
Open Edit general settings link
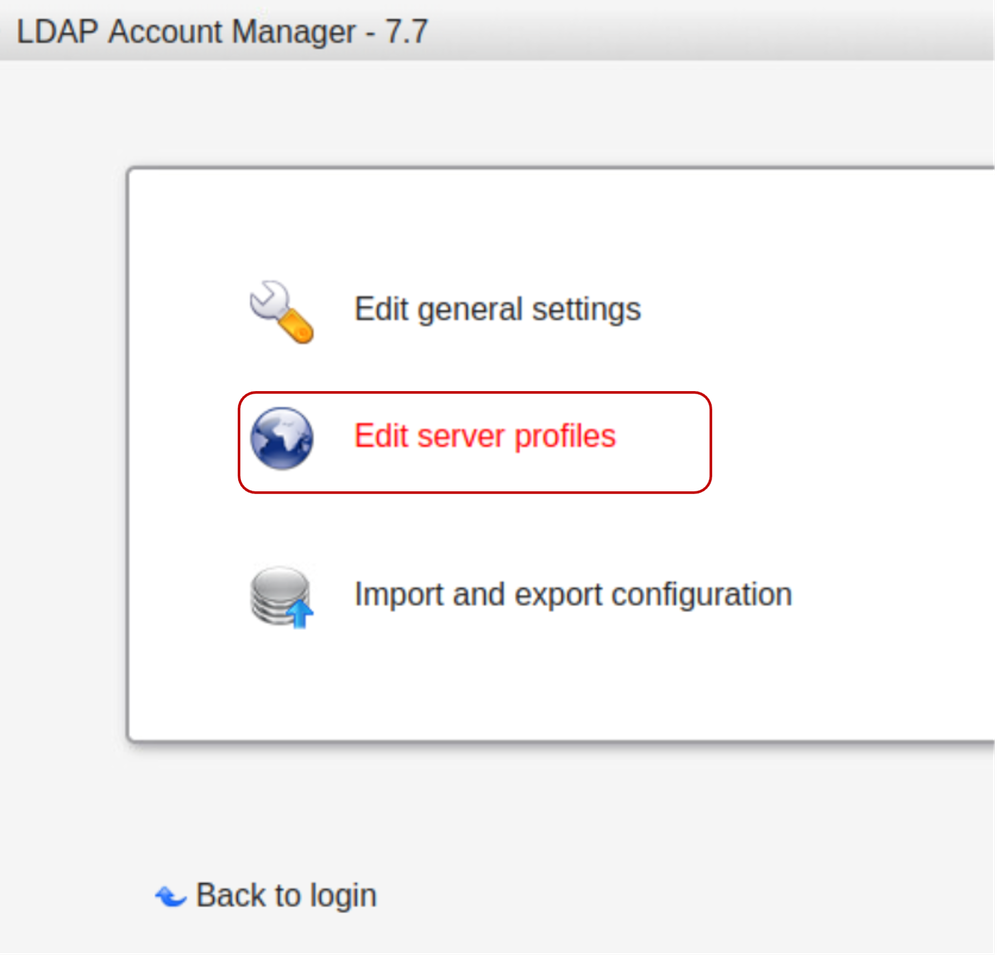498,310
